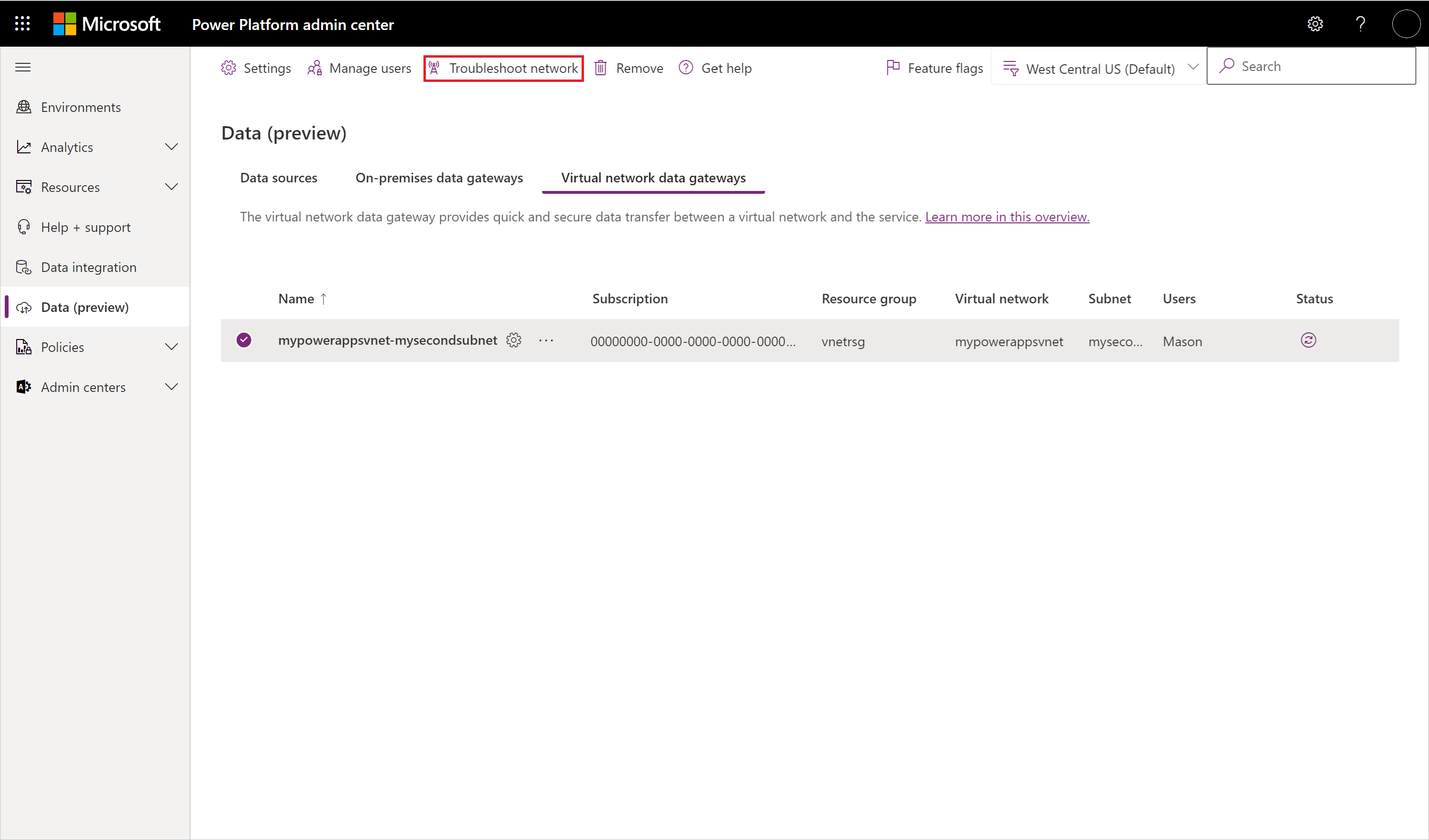Image resolution: width=1429 pixels, height=840 pixels.
Task: Click the Help + support headset icon
Action: tap(24, 227)
